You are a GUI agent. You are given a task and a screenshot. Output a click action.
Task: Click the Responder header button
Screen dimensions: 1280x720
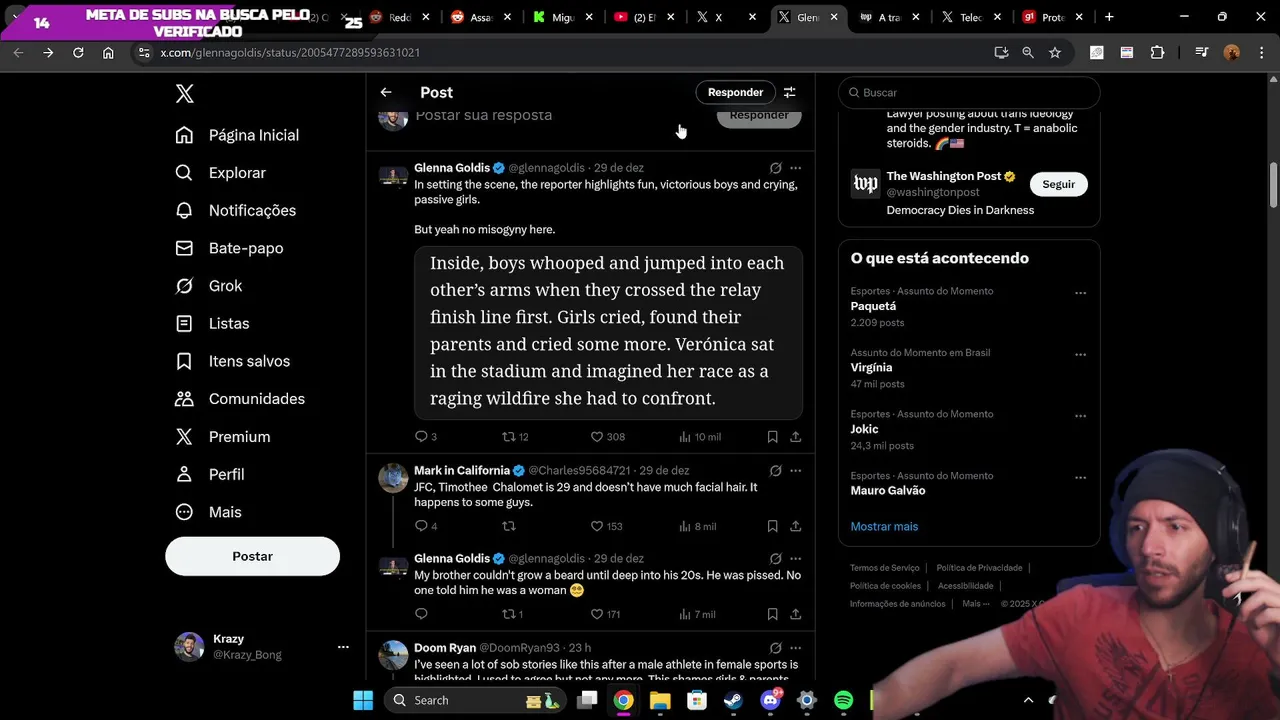click(x=735, y=92)
